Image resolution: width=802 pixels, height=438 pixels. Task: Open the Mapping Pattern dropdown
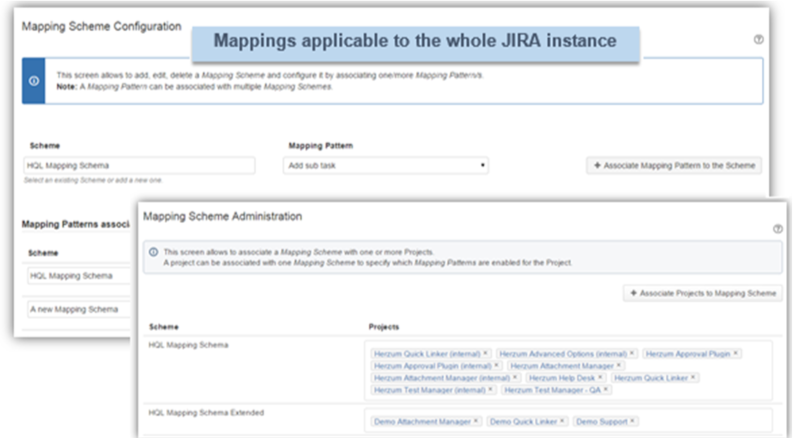point(387,165)
